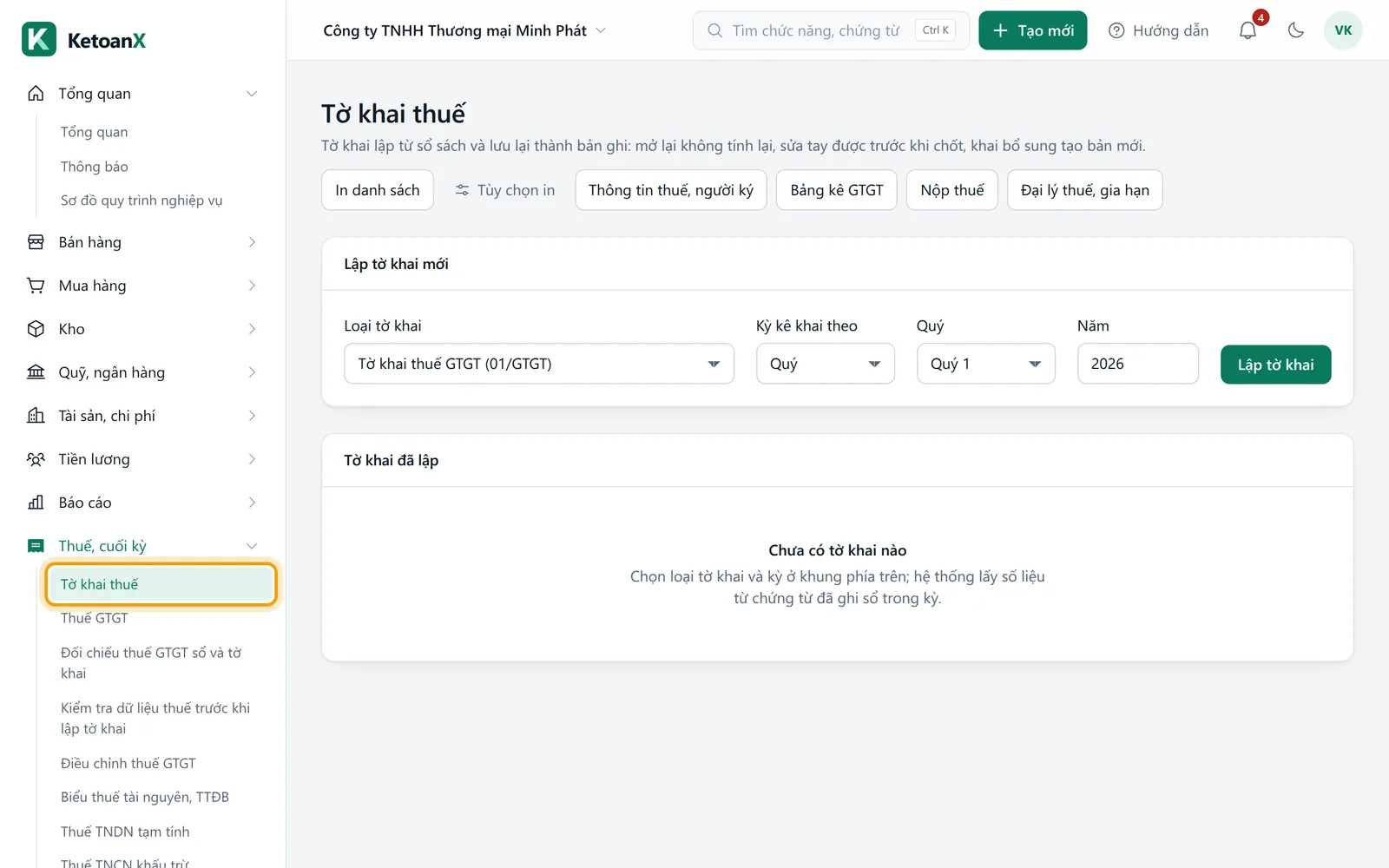
Task: Click the Tổng quan home icon
Action: [x=36, y=94]
